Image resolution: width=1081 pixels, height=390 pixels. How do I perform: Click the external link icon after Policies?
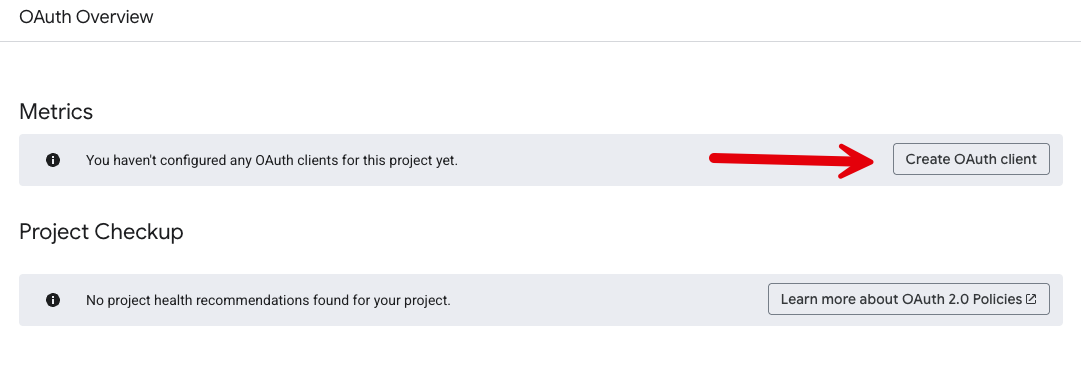[1031, 299]
